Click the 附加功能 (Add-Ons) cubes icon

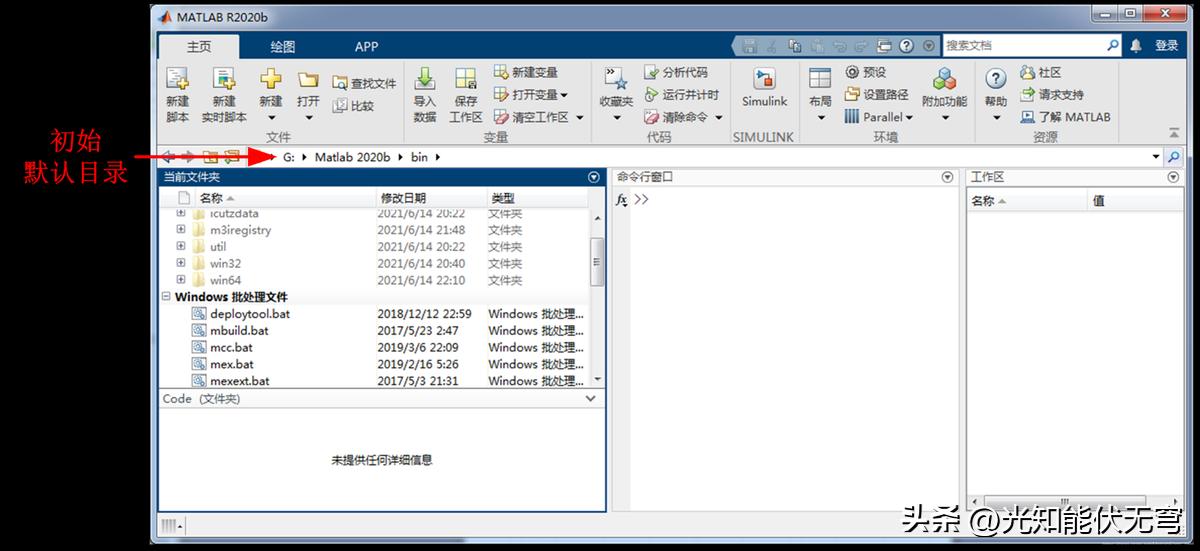point(944,79)
